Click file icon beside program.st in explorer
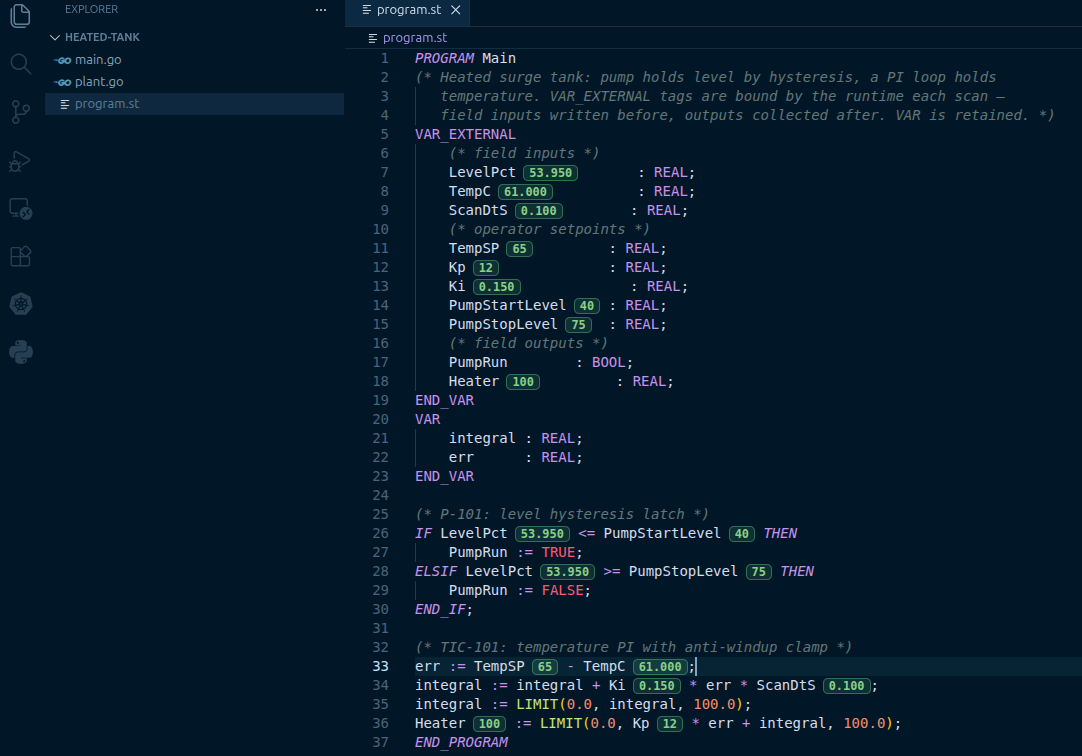The height and width of the screenshot is (756, 1082). 64,104
